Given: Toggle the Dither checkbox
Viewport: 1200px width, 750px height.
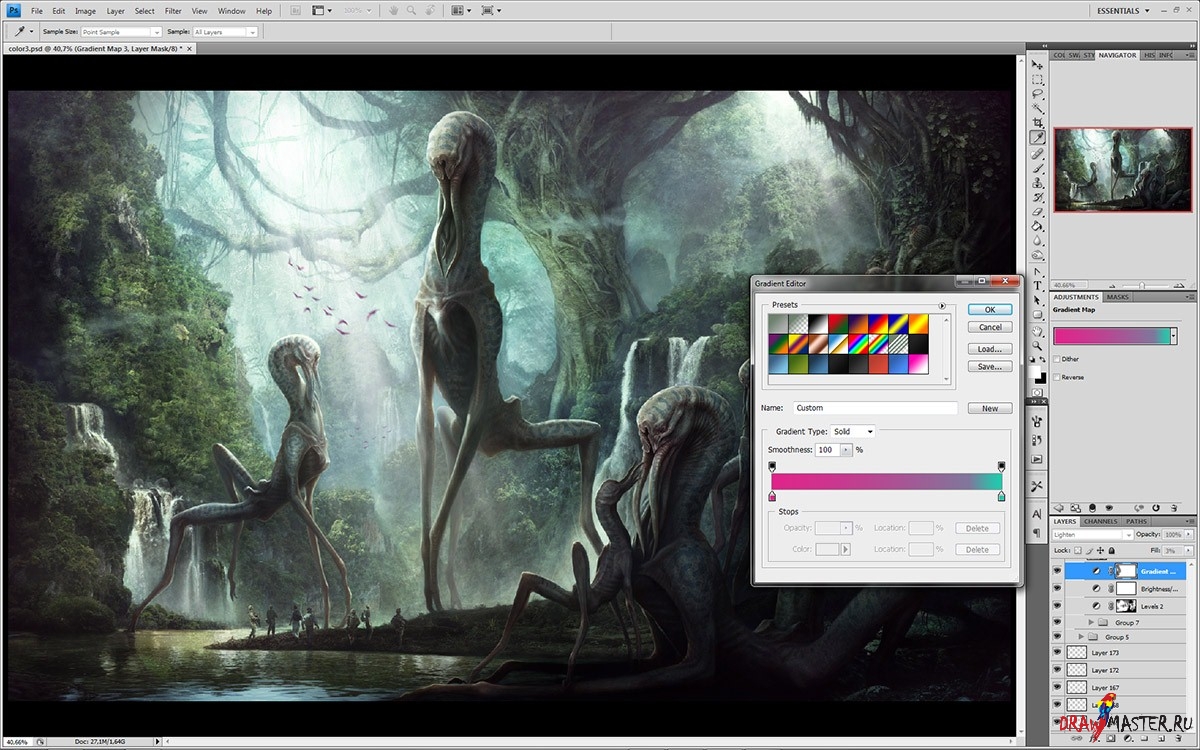Looking at the screenshot, I should point(1058,359).
